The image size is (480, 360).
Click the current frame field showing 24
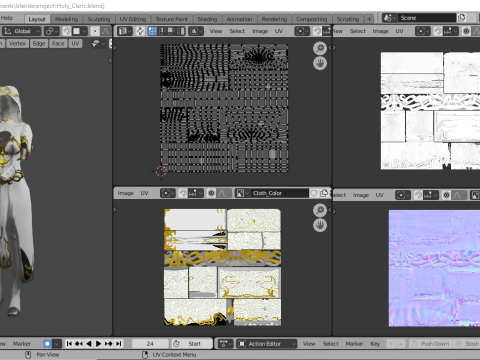click(150, 343)
